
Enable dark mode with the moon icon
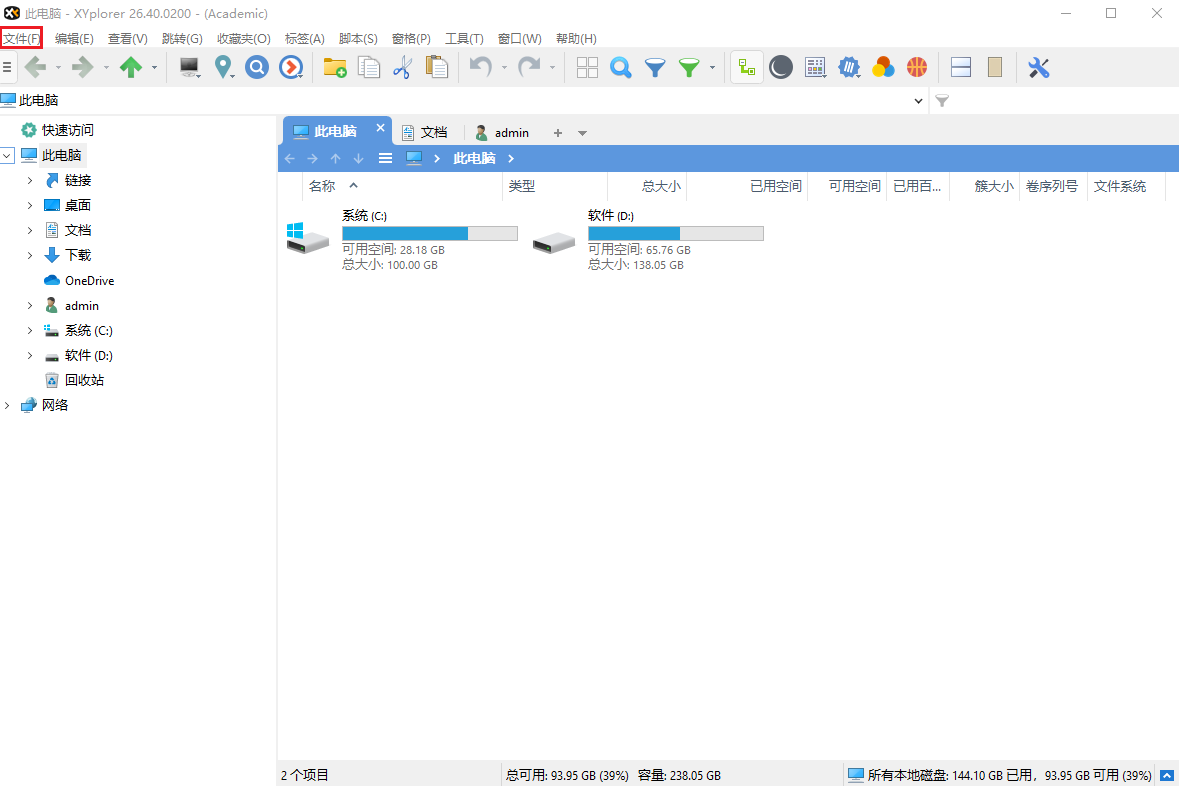pos(781,67)
